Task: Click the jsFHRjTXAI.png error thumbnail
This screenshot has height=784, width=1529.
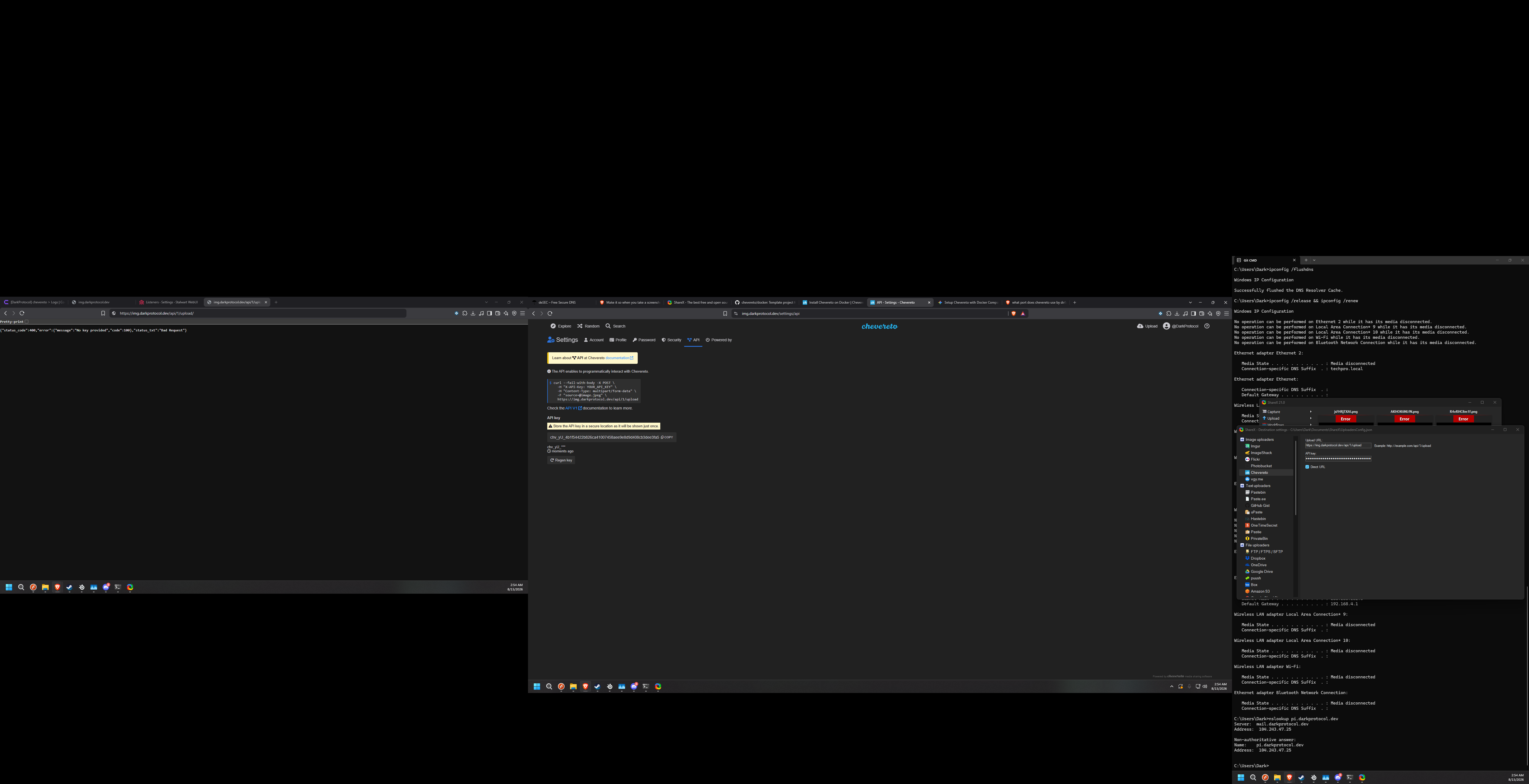Action: point(1346,419)
